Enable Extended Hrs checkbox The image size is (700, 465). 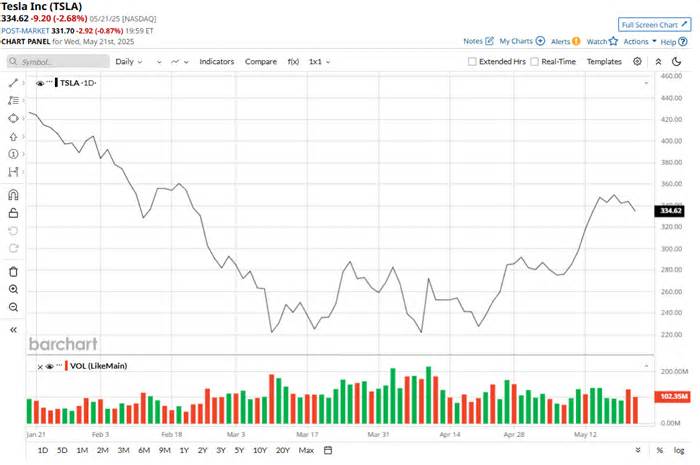(472, 62)
